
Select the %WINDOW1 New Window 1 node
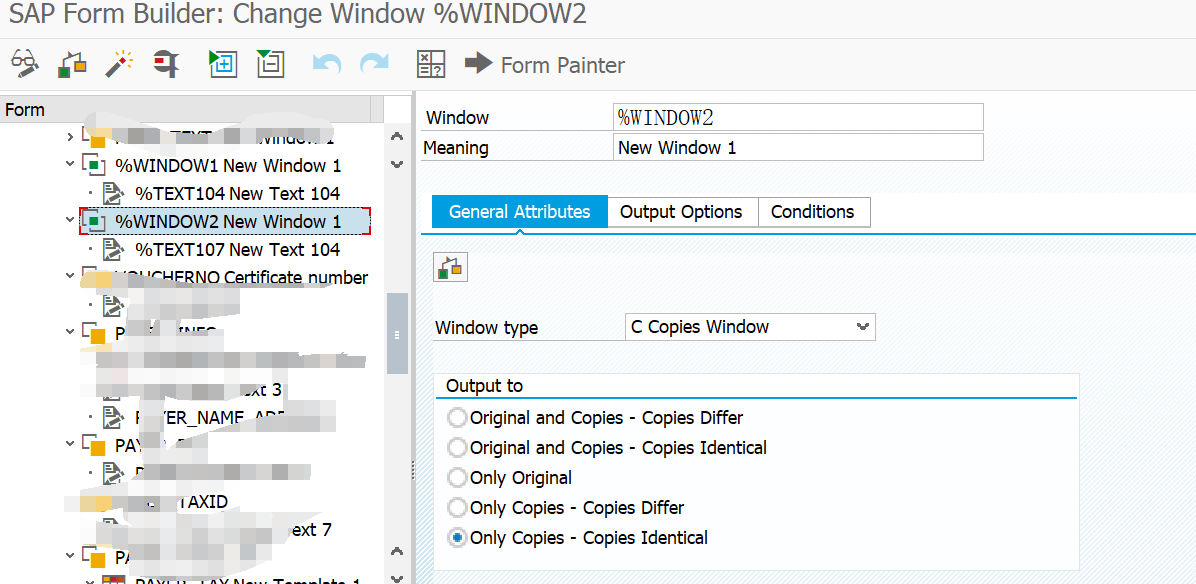(228, 165)
